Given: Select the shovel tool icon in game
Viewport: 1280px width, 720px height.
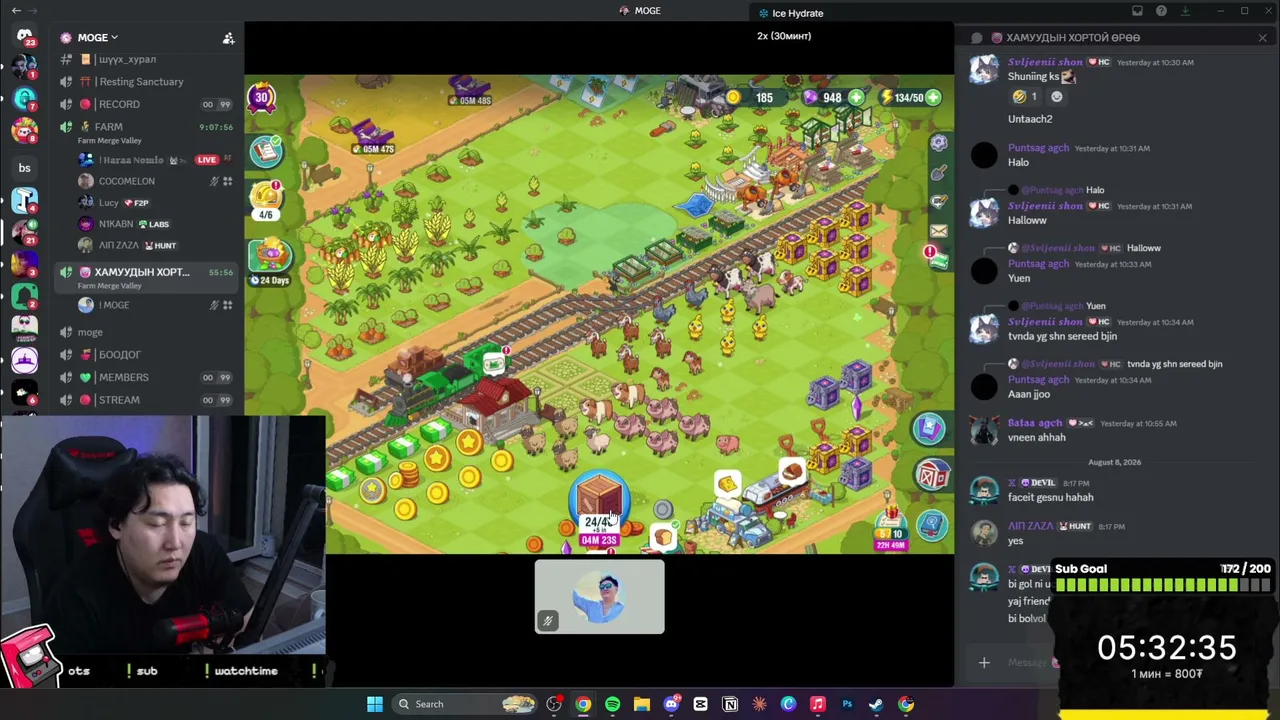Looking at the screenshot, I should point(938,173).
